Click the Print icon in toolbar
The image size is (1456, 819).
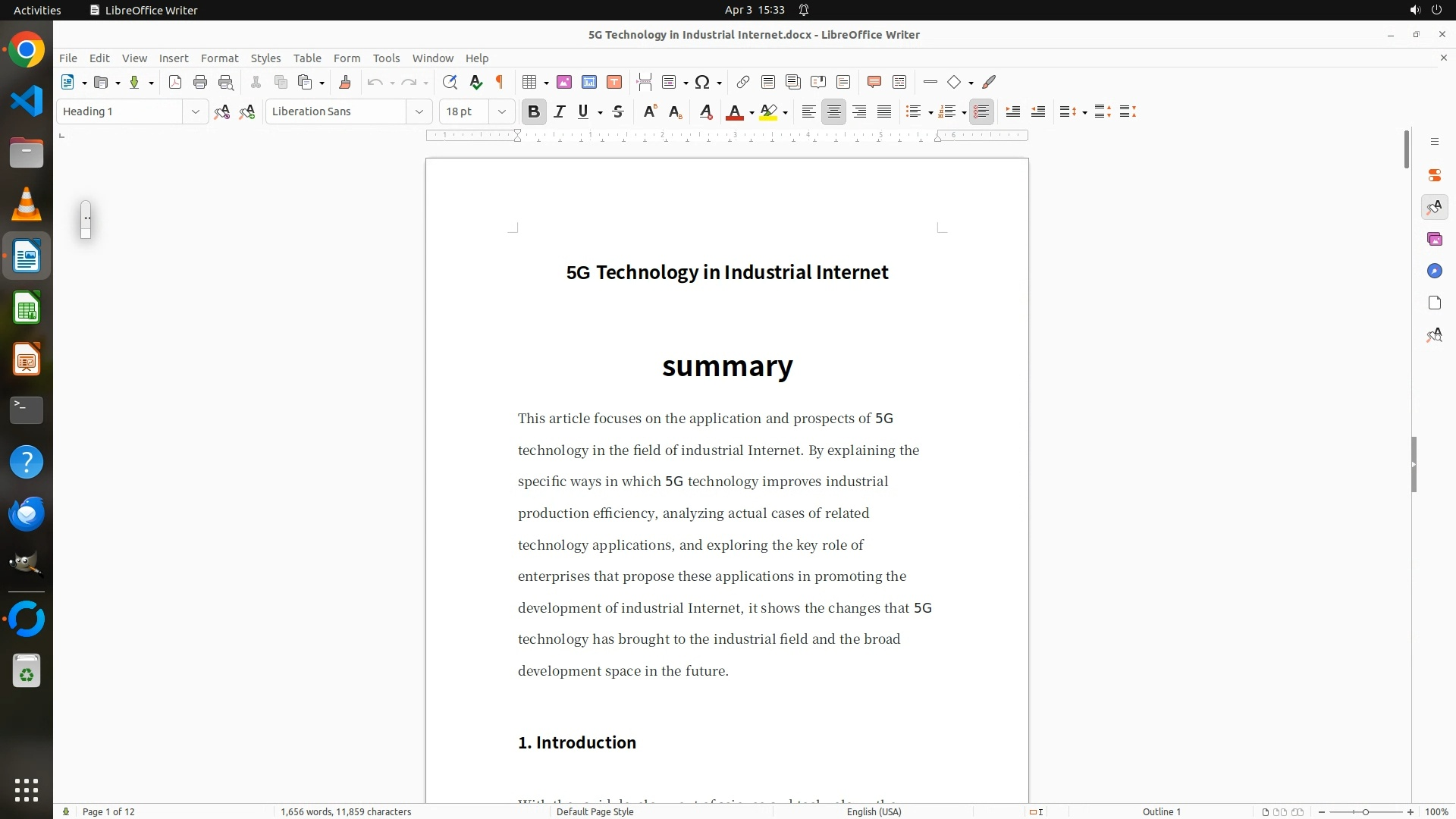200,82
